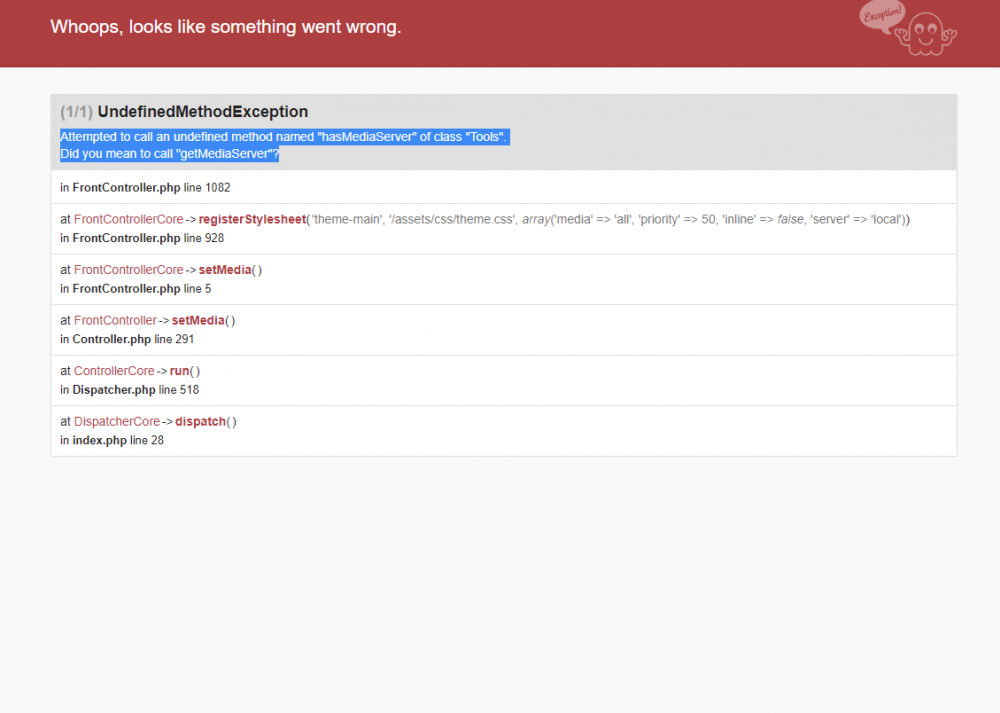Select the run() method in the trace
Image resolution: width=1000 pixels, height=713 pixels.
179,370
